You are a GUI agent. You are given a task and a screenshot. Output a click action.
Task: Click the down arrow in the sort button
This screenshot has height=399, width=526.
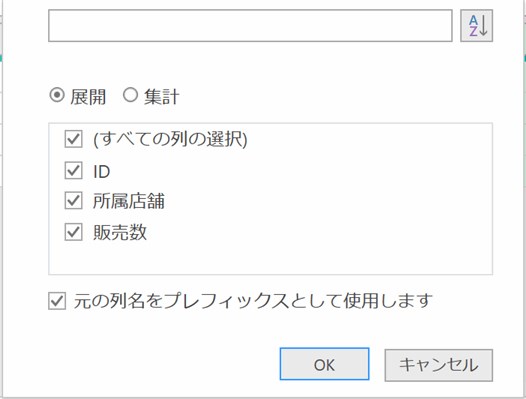click(x=483, y=26)
